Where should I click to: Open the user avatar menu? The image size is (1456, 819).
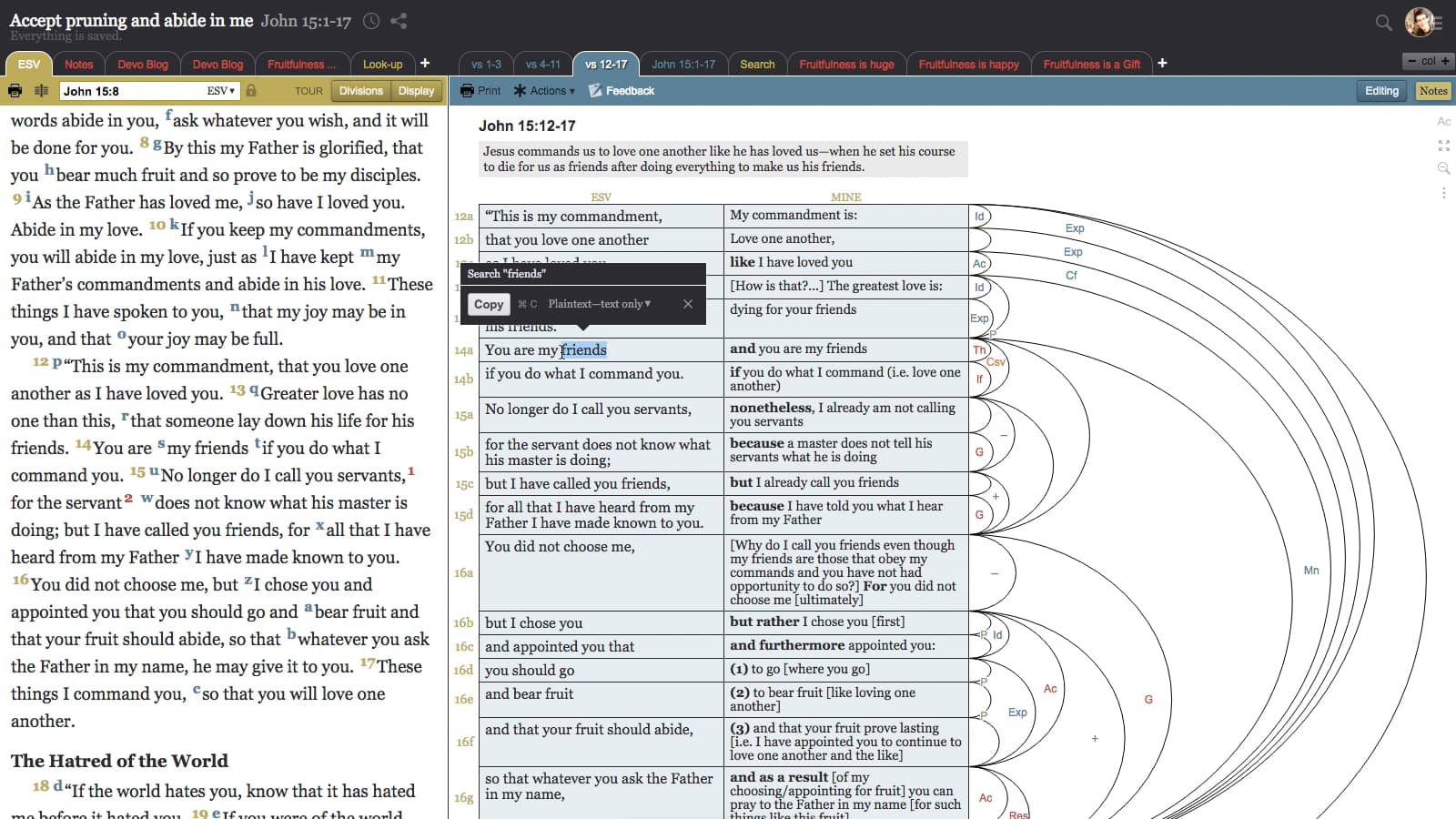1420,22
